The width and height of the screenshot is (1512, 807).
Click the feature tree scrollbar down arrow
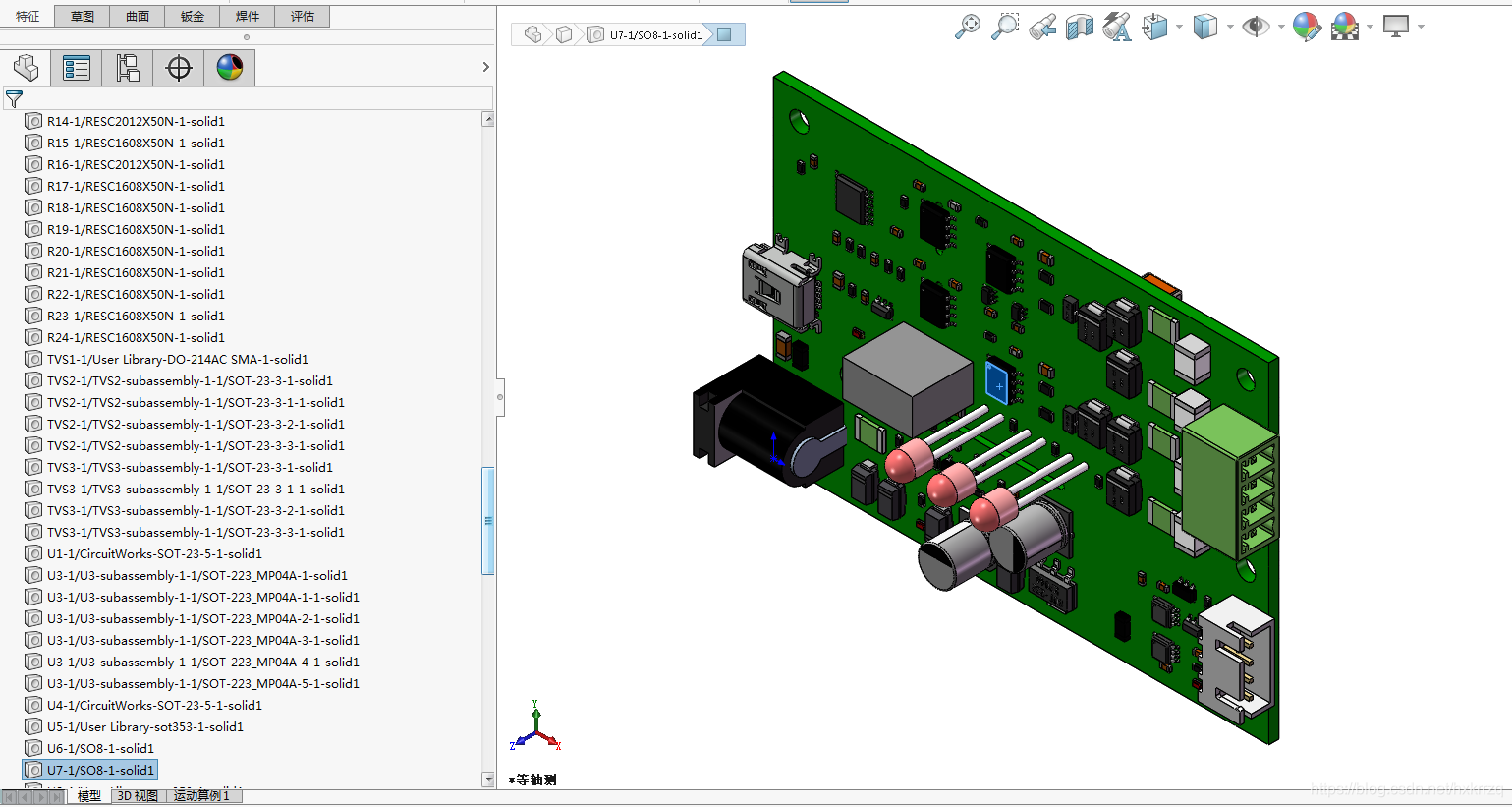pyautogui.click(x=488, y=779)
